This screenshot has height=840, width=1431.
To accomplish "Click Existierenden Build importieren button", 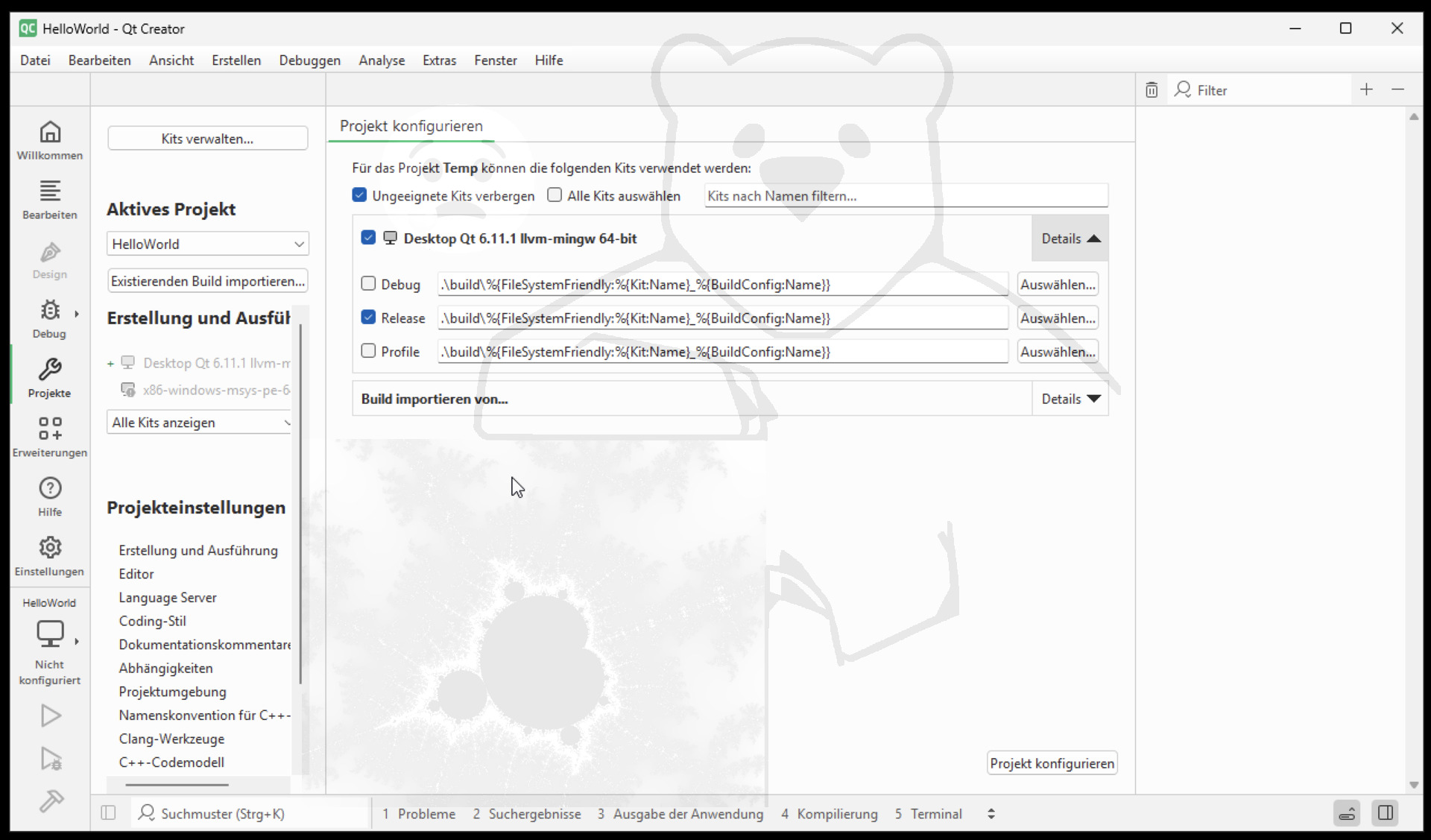I will click(x=208, y=281).
